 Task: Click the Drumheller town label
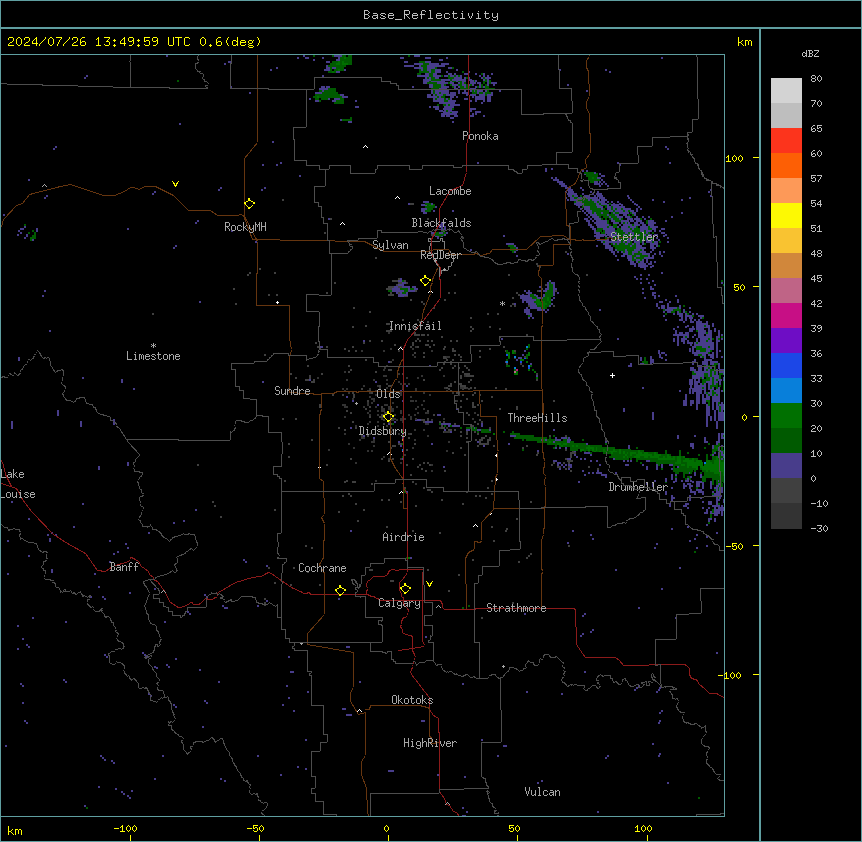click(638, 487)
